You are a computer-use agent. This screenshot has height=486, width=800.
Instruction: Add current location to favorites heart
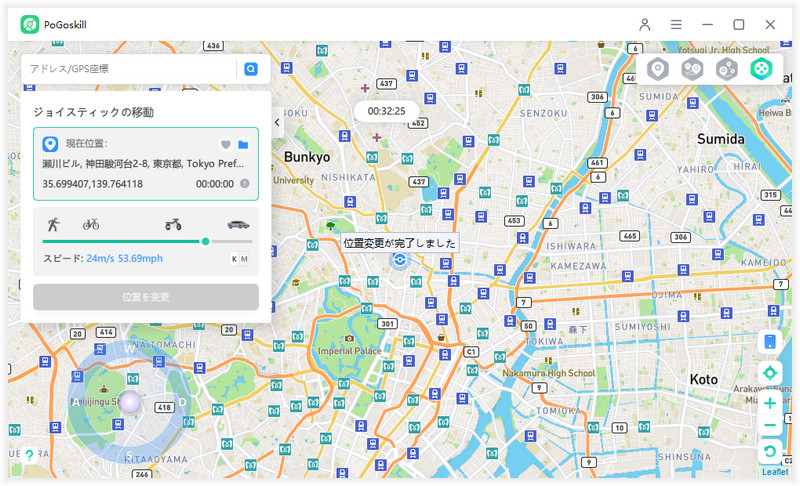click(226, 144)
